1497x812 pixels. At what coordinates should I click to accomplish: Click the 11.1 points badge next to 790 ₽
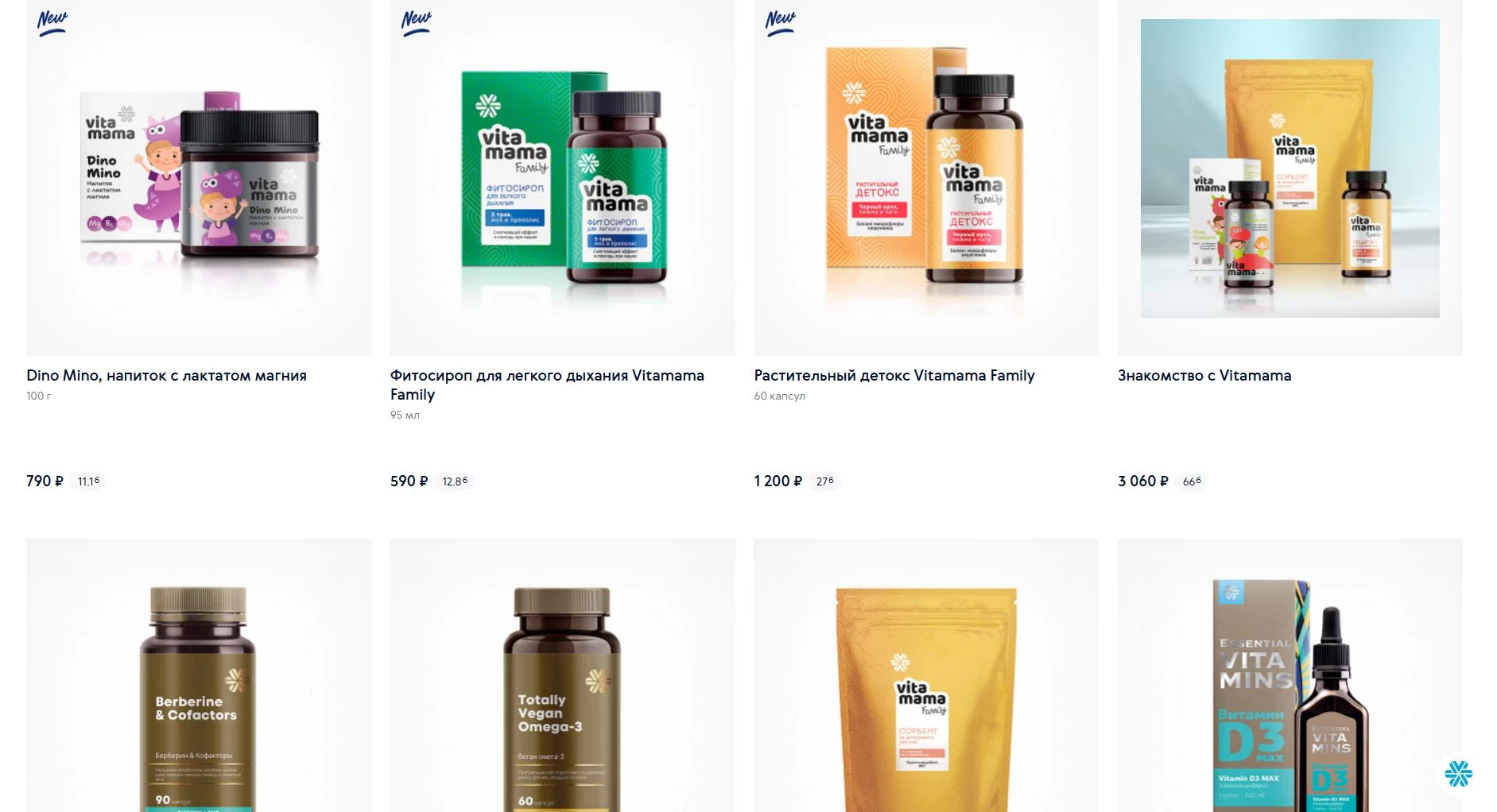click(88, 481)
